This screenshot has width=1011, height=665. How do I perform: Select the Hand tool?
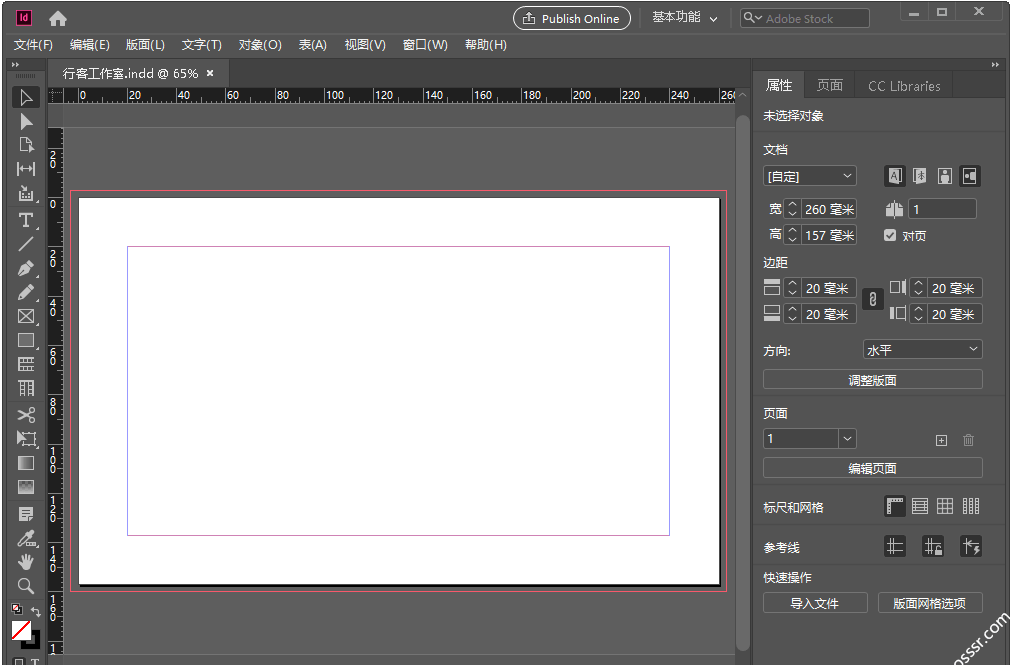tap(26, 562)
